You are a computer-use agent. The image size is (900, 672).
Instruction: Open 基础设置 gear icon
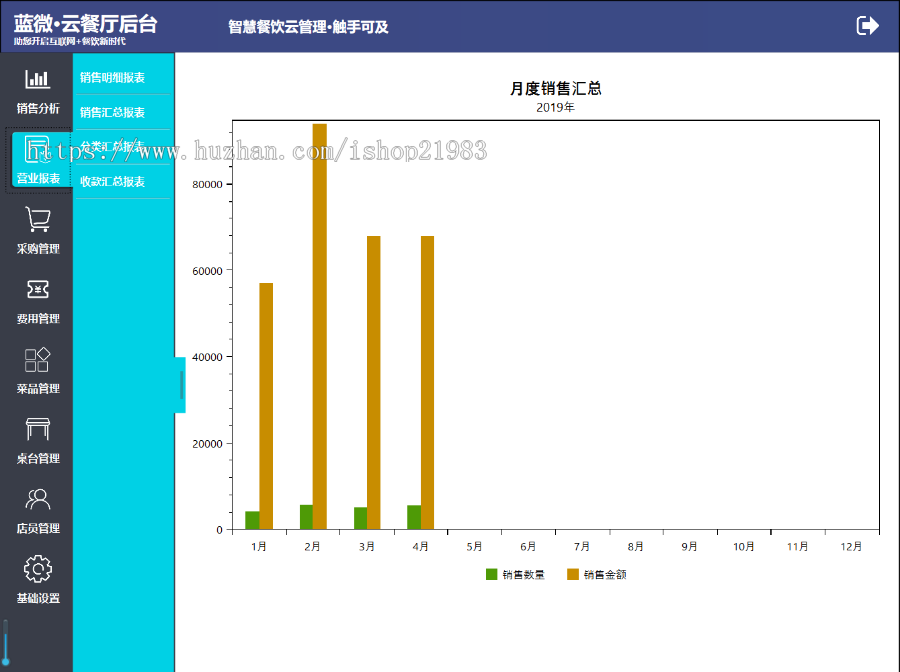click(37, 569)
